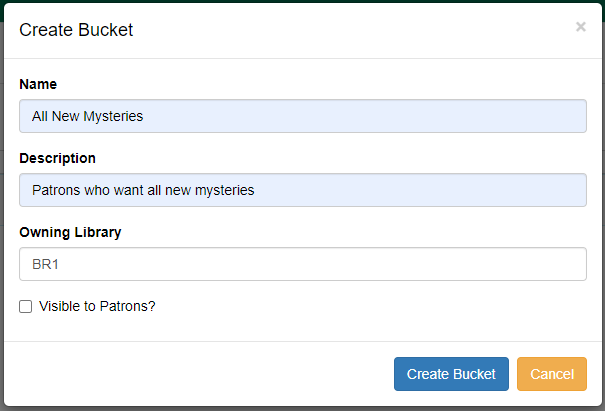Dismiss the modal via header close icon

580,27
